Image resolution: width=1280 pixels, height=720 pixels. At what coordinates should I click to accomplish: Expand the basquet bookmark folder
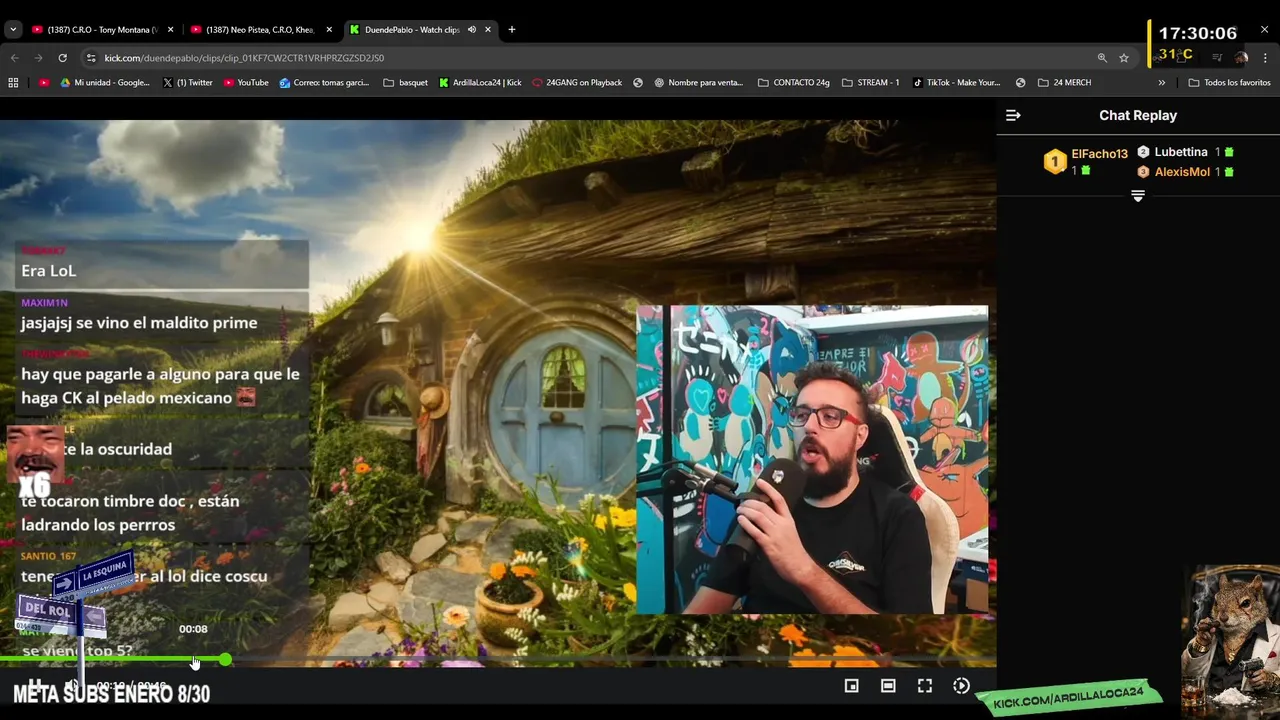pos(406,83)
